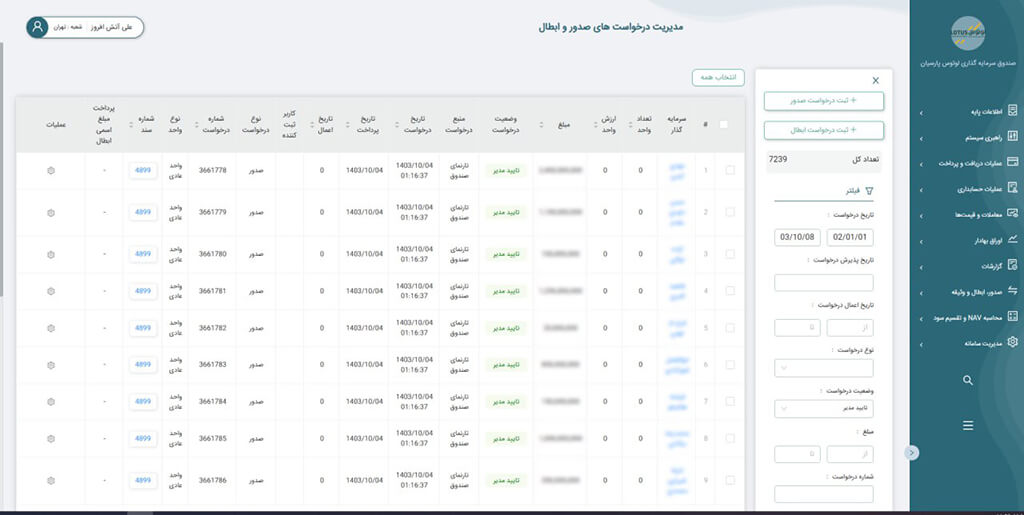Collapse sidebar using the round arrow handle
The height and width of the screenshot is (515, 1024).
(x=911, y=452)
